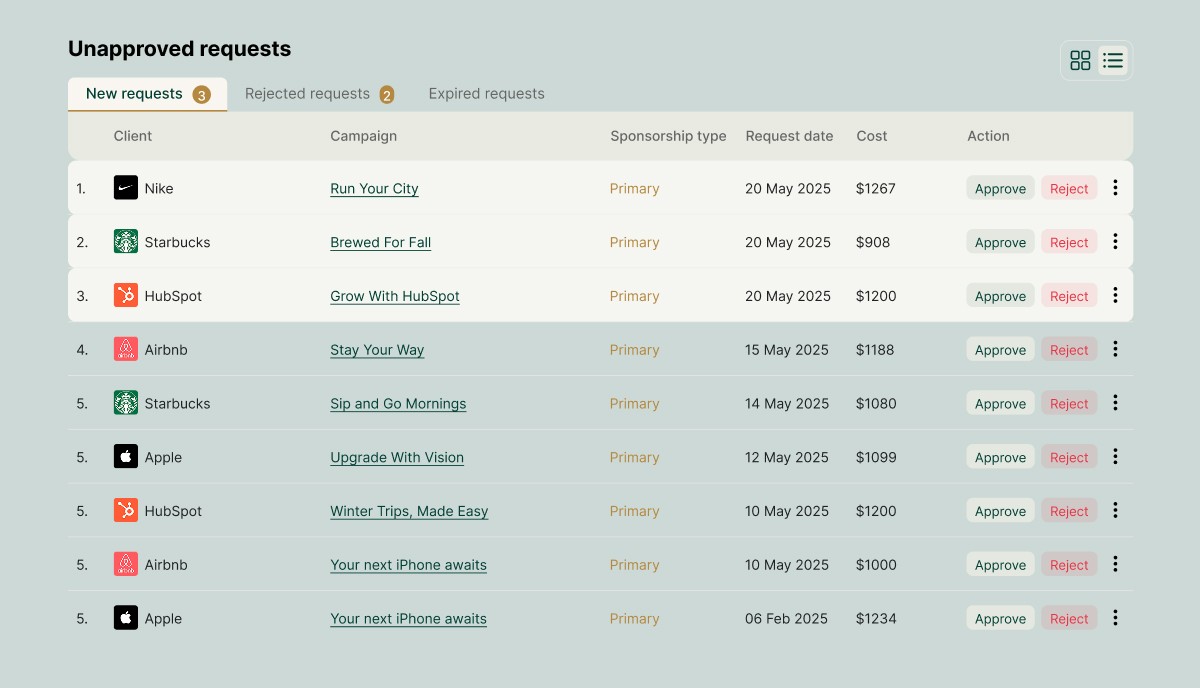This screenshot has height=688, width=1200.
Task: Click the Nike logo icon
Action: pyautogui.click(x=125, y=188)
